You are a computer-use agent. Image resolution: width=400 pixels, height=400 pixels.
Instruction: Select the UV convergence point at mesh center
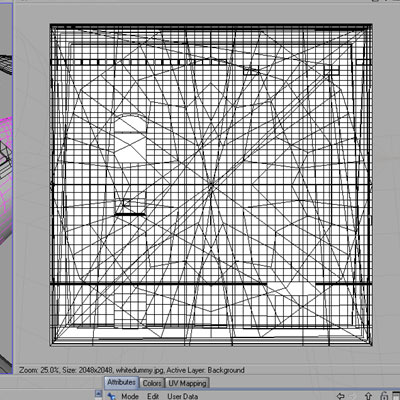(211, 184)
